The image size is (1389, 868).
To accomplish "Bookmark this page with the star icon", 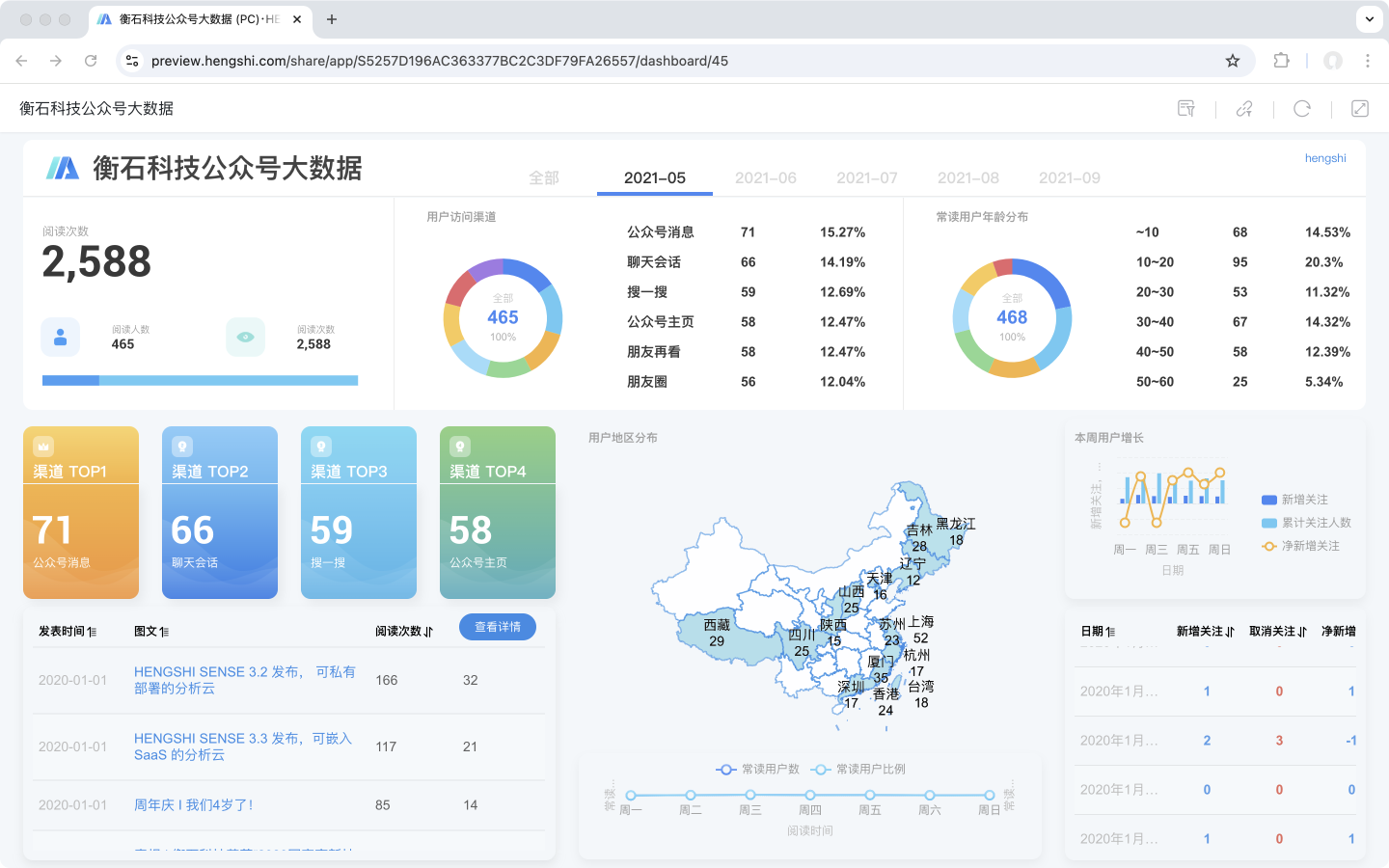I will point(1233,61).
